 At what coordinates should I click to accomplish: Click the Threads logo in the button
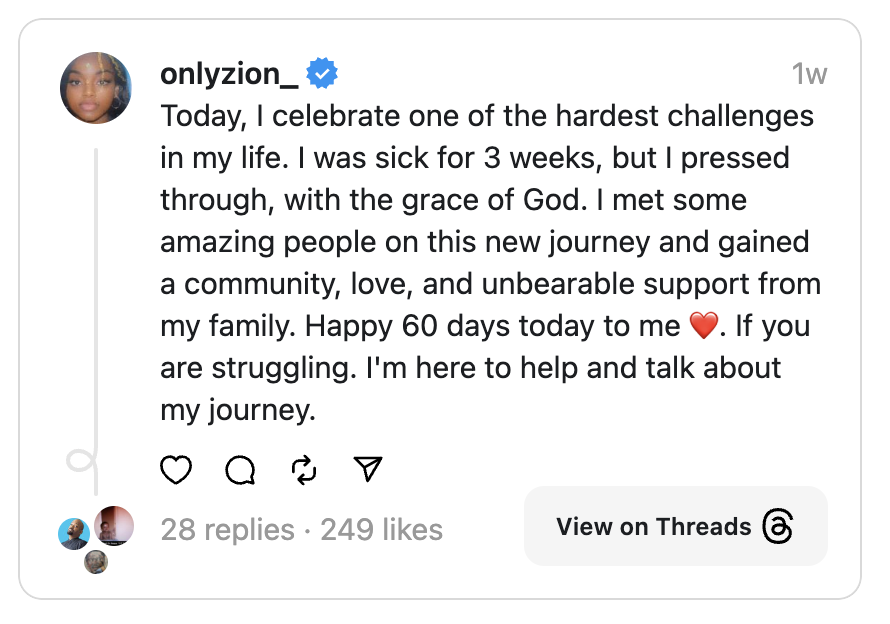tap(778, 527)
